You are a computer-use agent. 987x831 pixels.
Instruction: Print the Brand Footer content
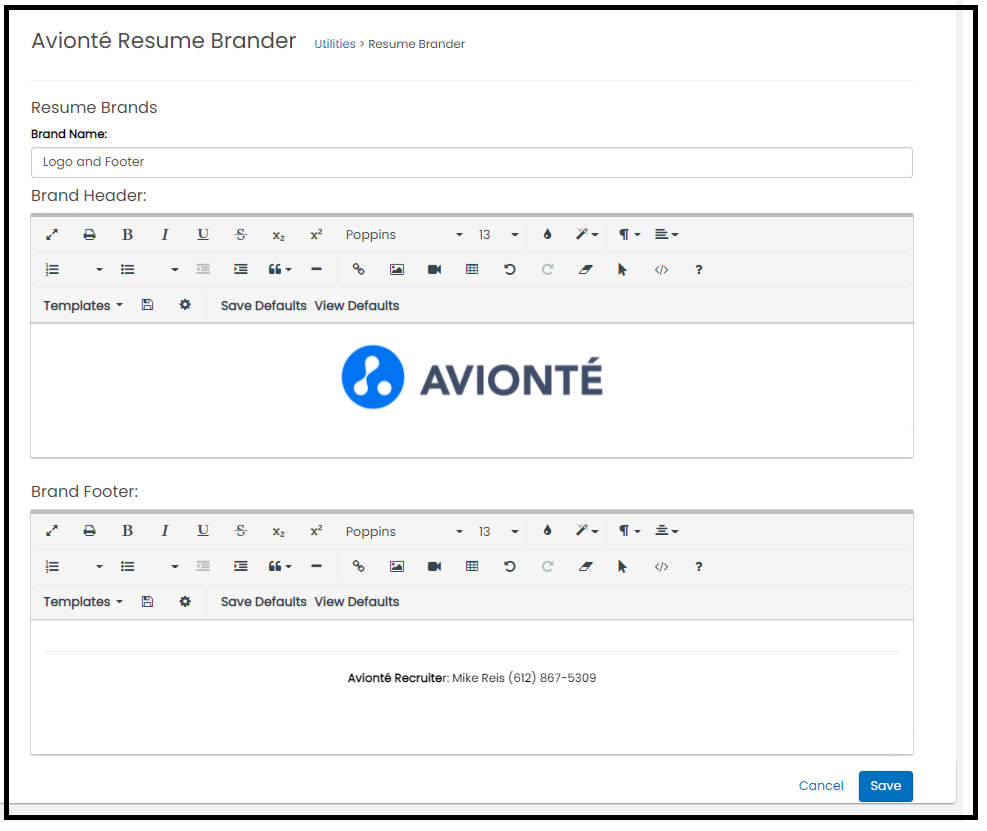(x=89, y=531)
